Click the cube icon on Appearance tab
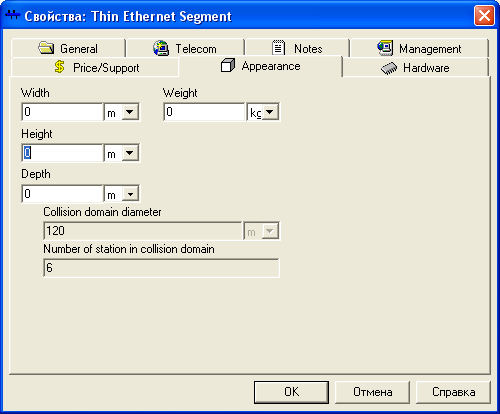Image resolution: width=500 pixels, height=414 pixels. [228, 65]
